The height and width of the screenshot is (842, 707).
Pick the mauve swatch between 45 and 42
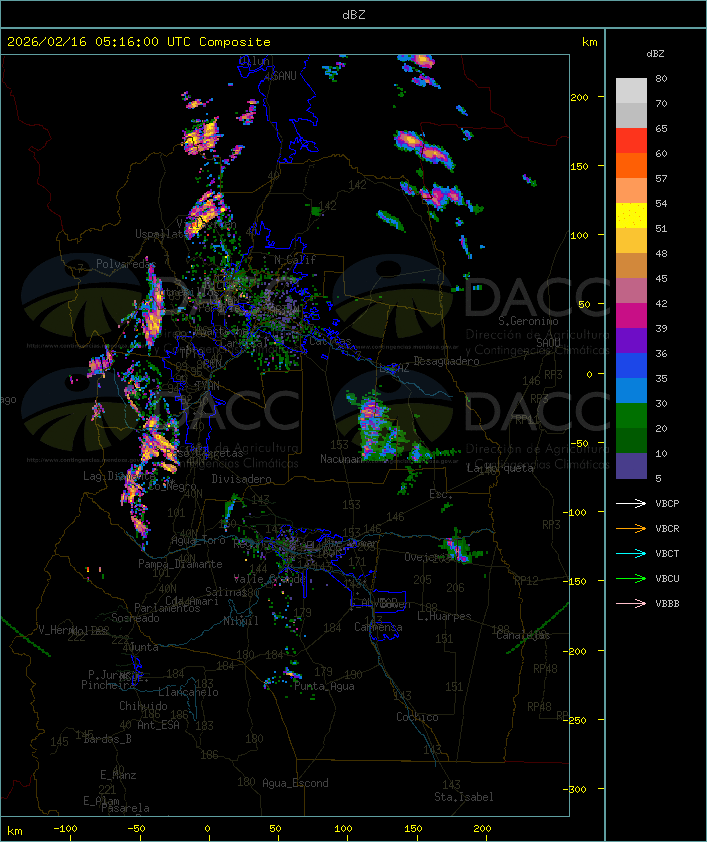[631, 291]
